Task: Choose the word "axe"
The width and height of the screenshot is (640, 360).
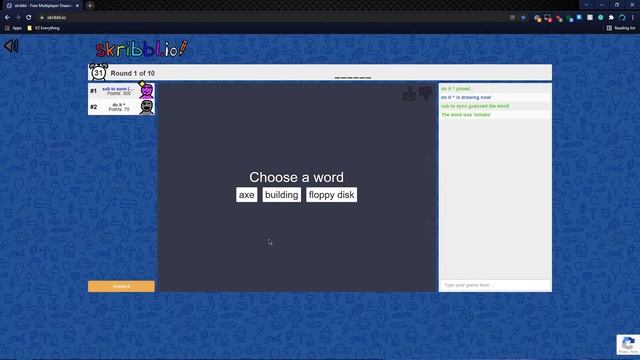Action: [x=247, y=195]
